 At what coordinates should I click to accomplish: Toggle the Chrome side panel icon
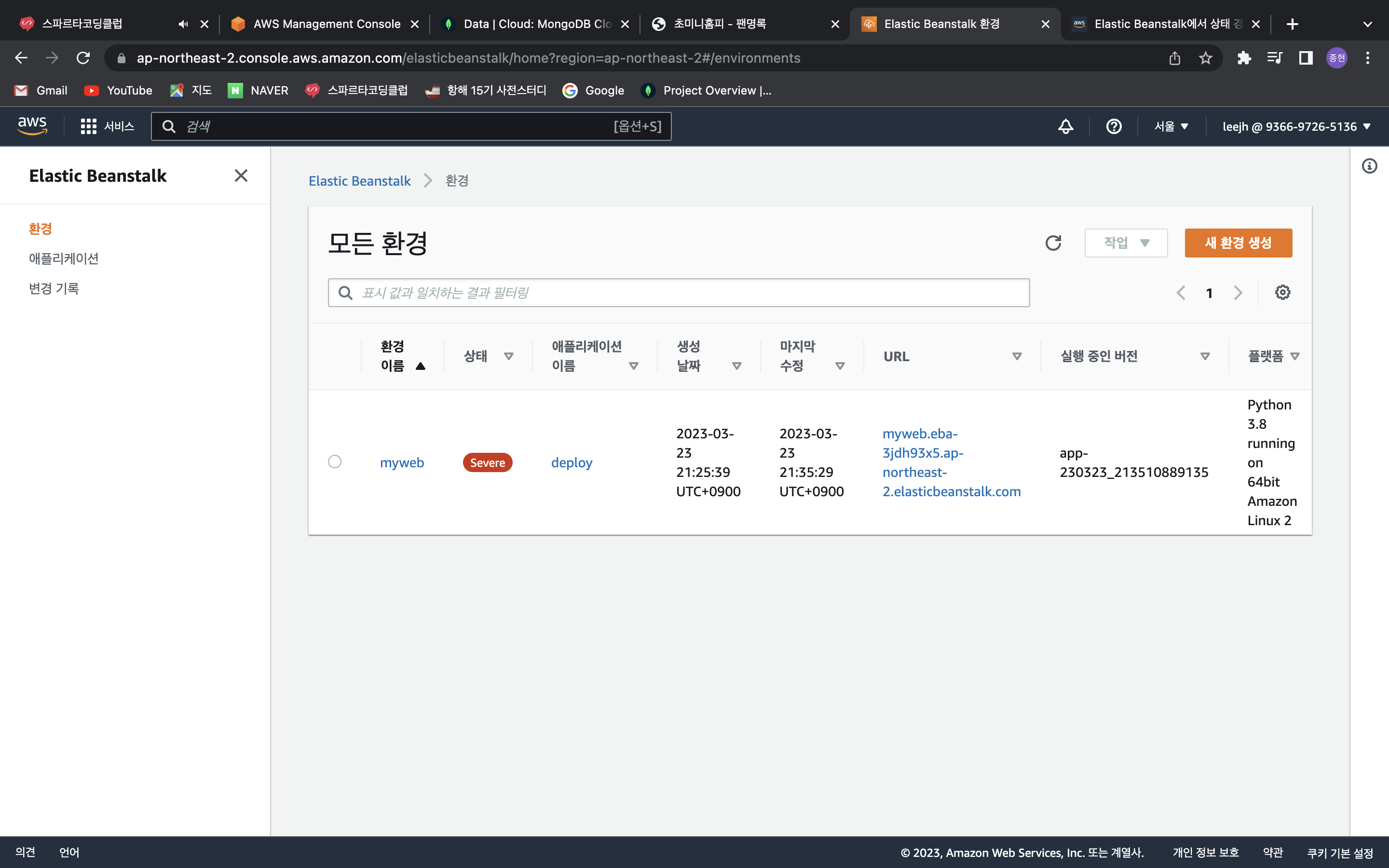(1306, 58)
